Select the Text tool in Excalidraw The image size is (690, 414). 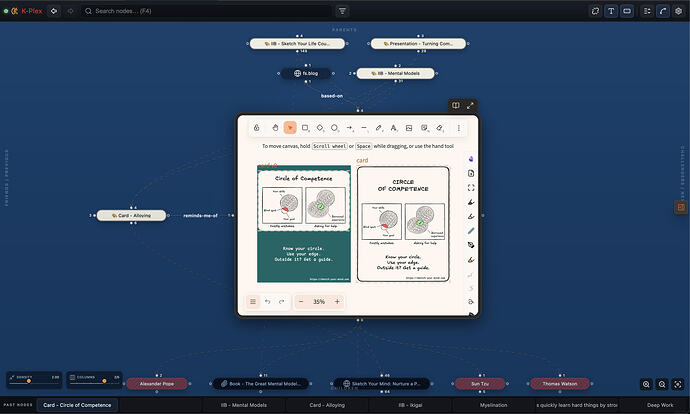pos(394,128)
